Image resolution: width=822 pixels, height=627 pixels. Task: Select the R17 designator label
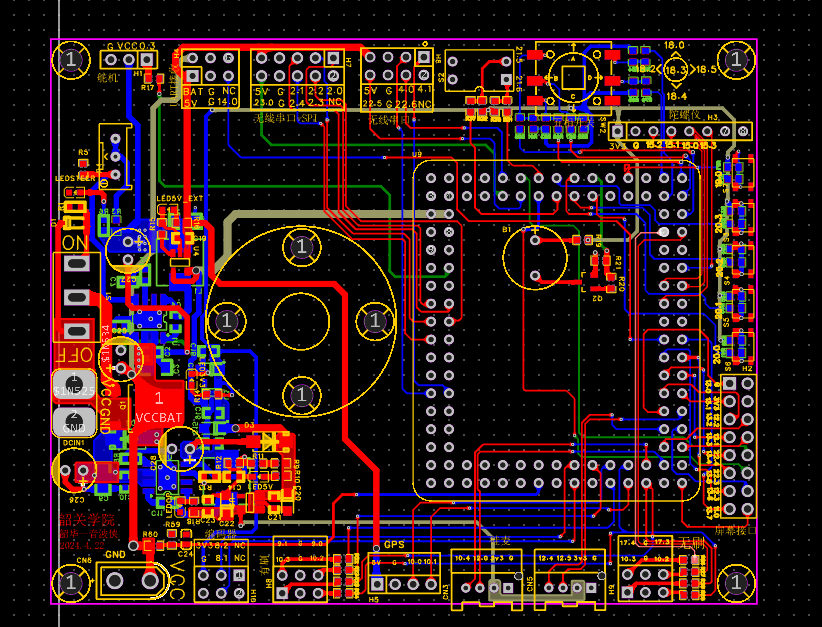(x=147, y=88)
